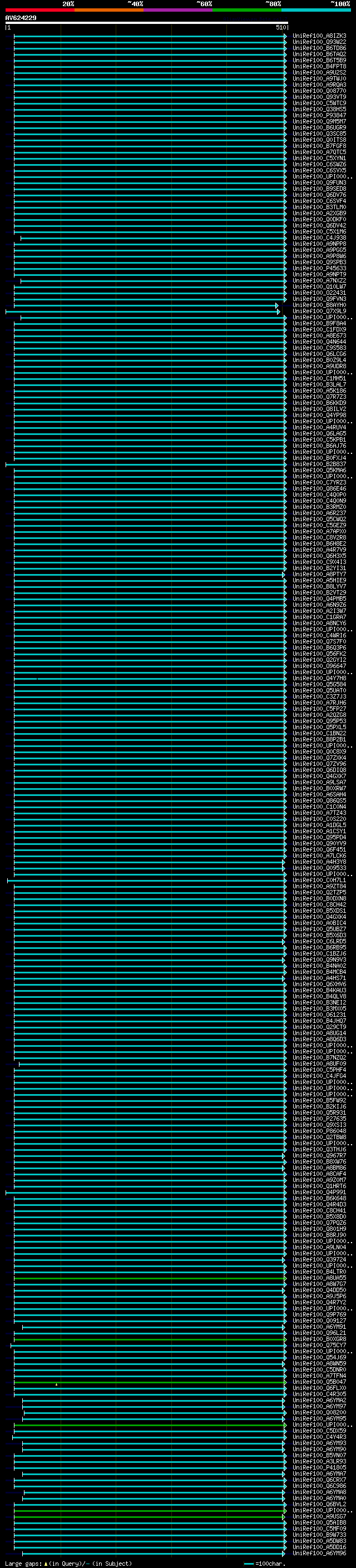Select the UniRef100_C1FDX9 entry
This screenshot has width=356, height=1568.
click(x=319, y=330)
